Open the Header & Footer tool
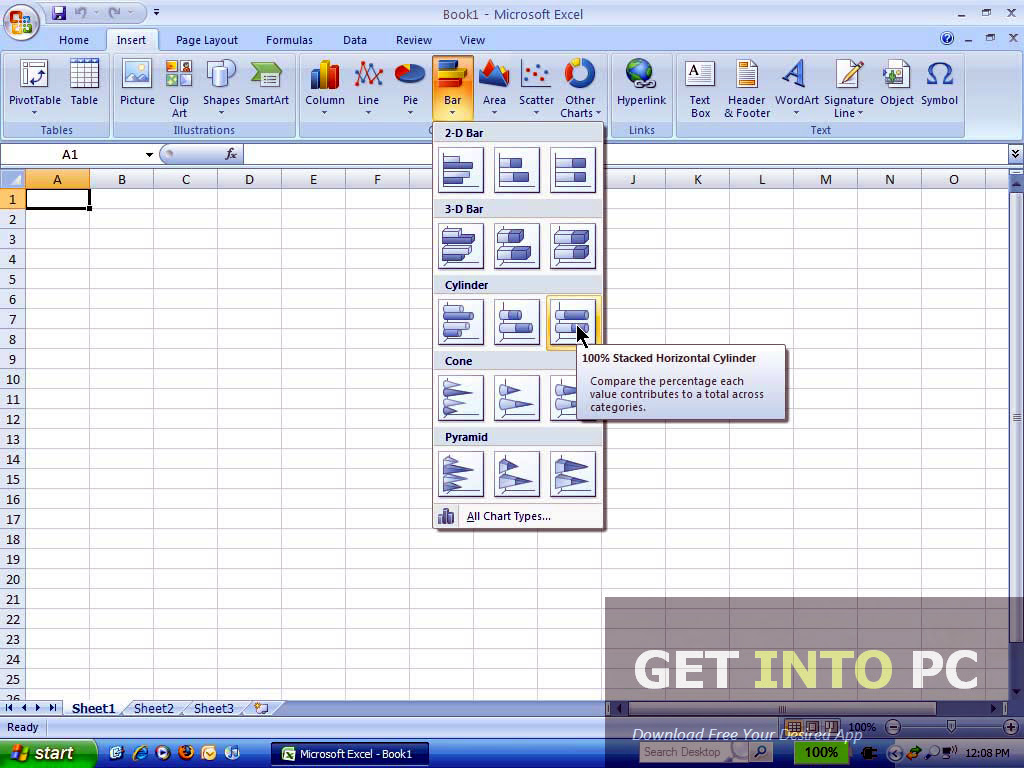The width and height of the screenshot is (1024, 768). [746, 88]
